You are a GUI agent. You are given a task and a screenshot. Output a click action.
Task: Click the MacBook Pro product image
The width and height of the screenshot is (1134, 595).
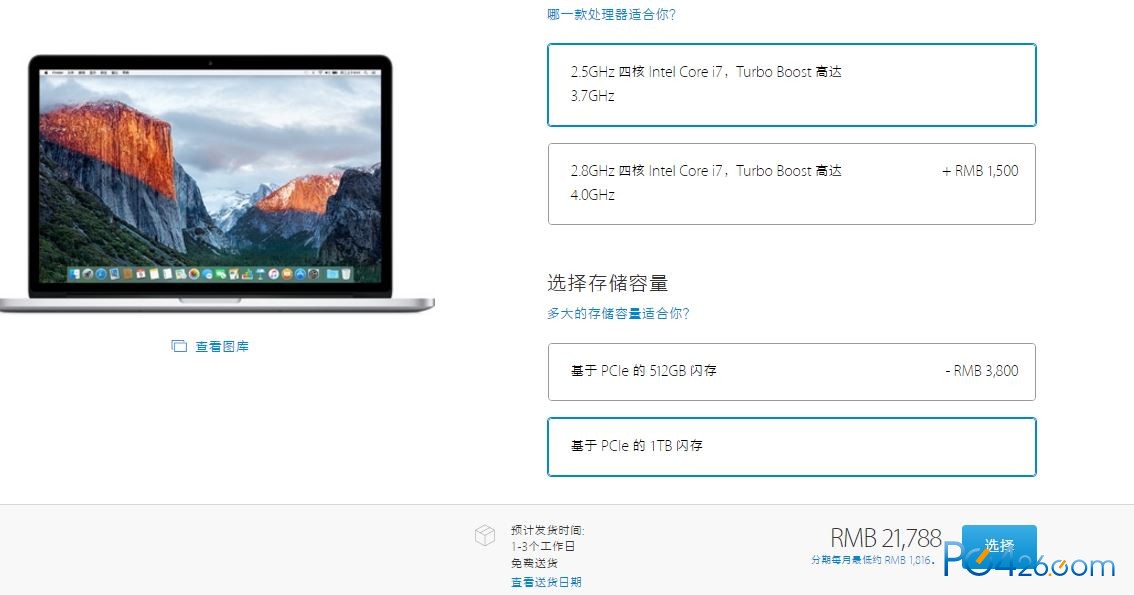tap(217, 184)
